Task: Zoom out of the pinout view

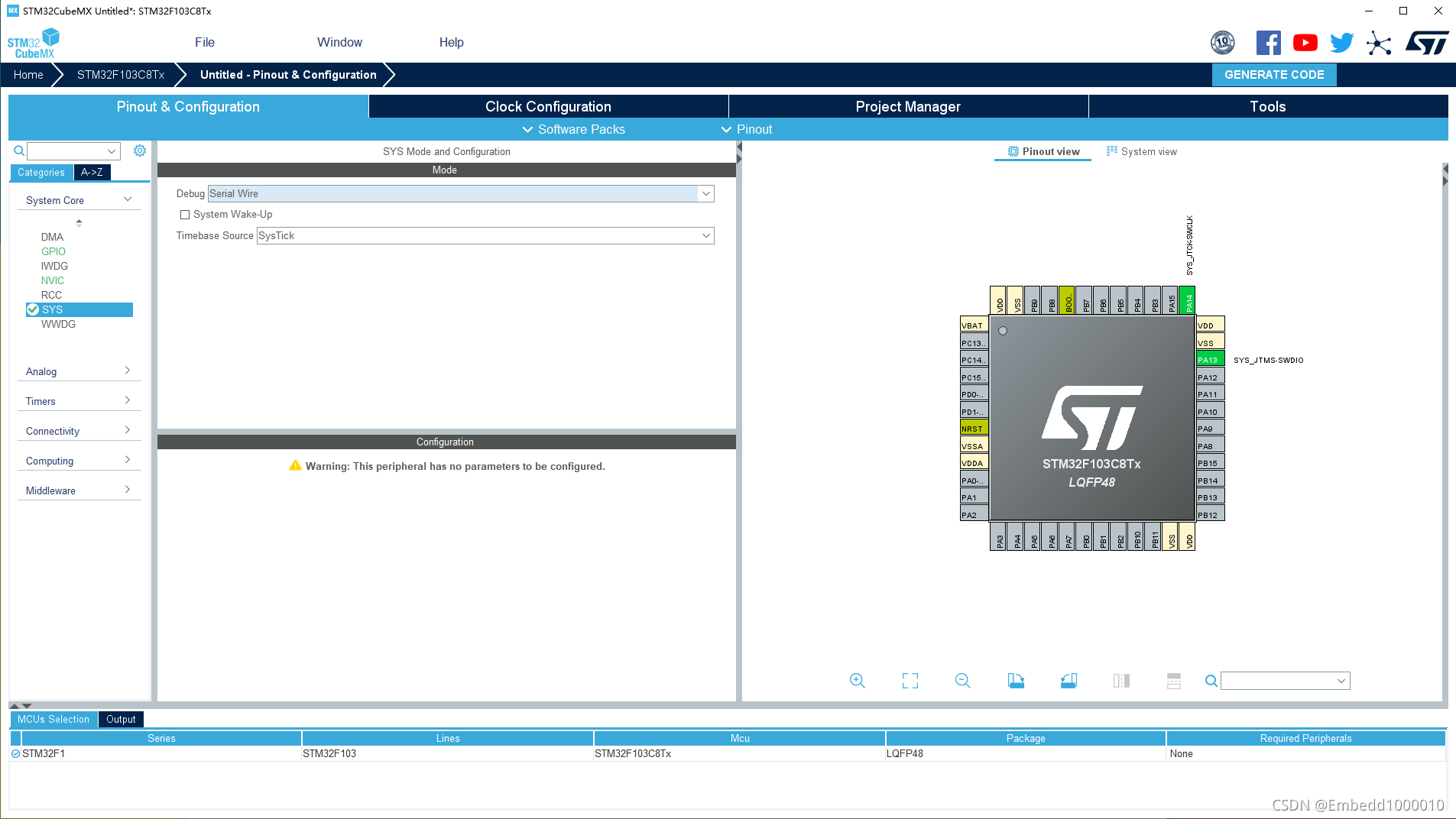Action: [x=963, y=681]
